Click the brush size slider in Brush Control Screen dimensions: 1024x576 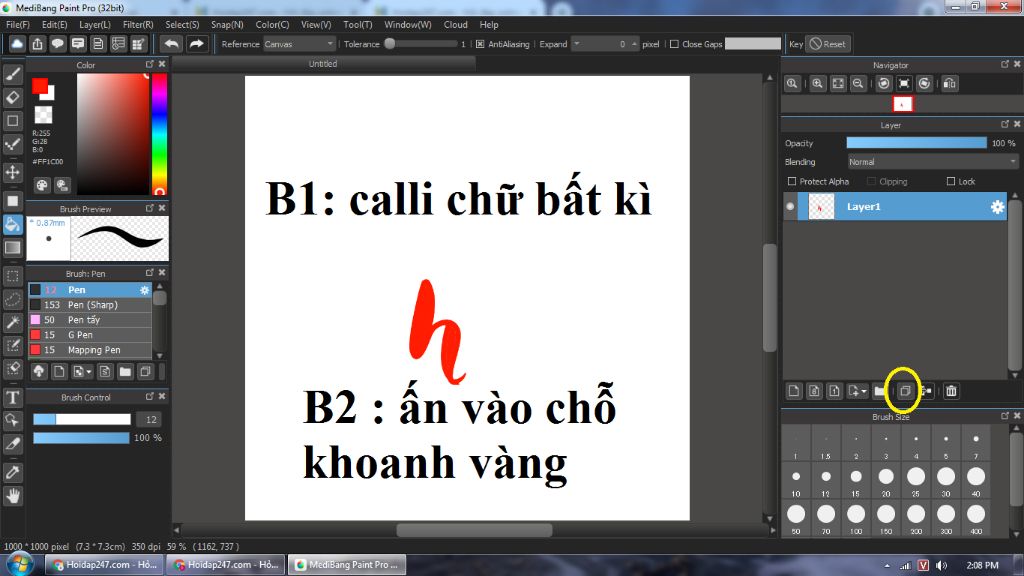point(82,419)
